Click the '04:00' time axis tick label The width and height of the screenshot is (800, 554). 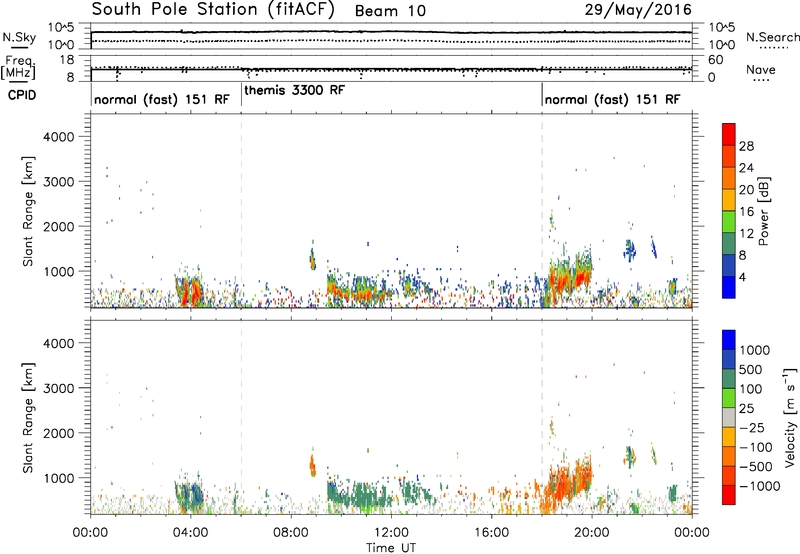(190, 533)
